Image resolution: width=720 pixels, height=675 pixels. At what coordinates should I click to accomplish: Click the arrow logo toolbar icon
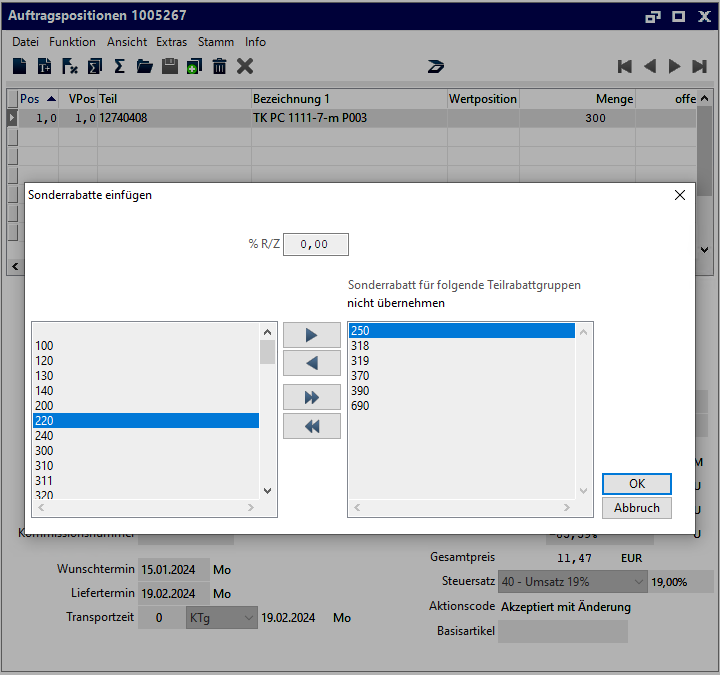point(436,67)
